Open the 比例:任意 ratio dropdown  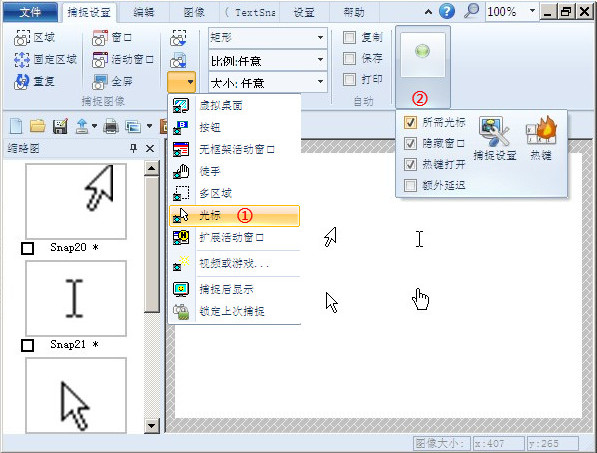click(268, 60)
